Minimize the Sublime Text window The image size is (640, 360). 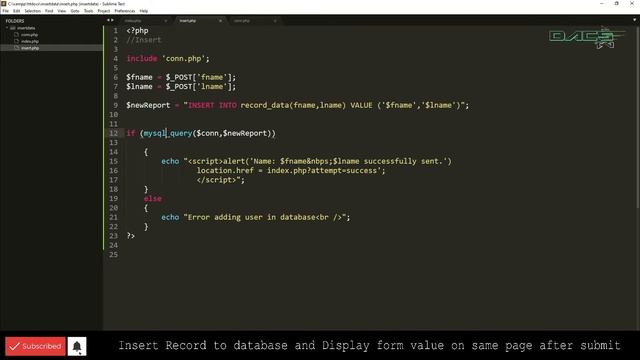click(x=602, y=4)
